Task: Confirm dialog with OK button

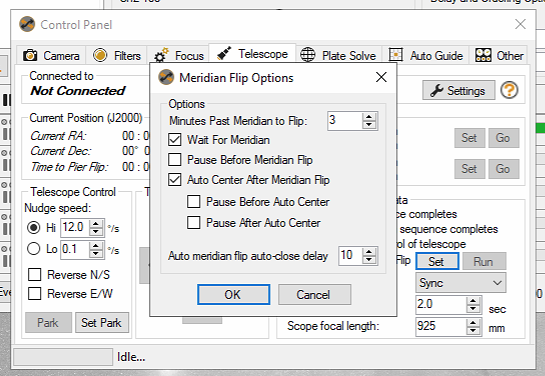Action: coord(233,295)
